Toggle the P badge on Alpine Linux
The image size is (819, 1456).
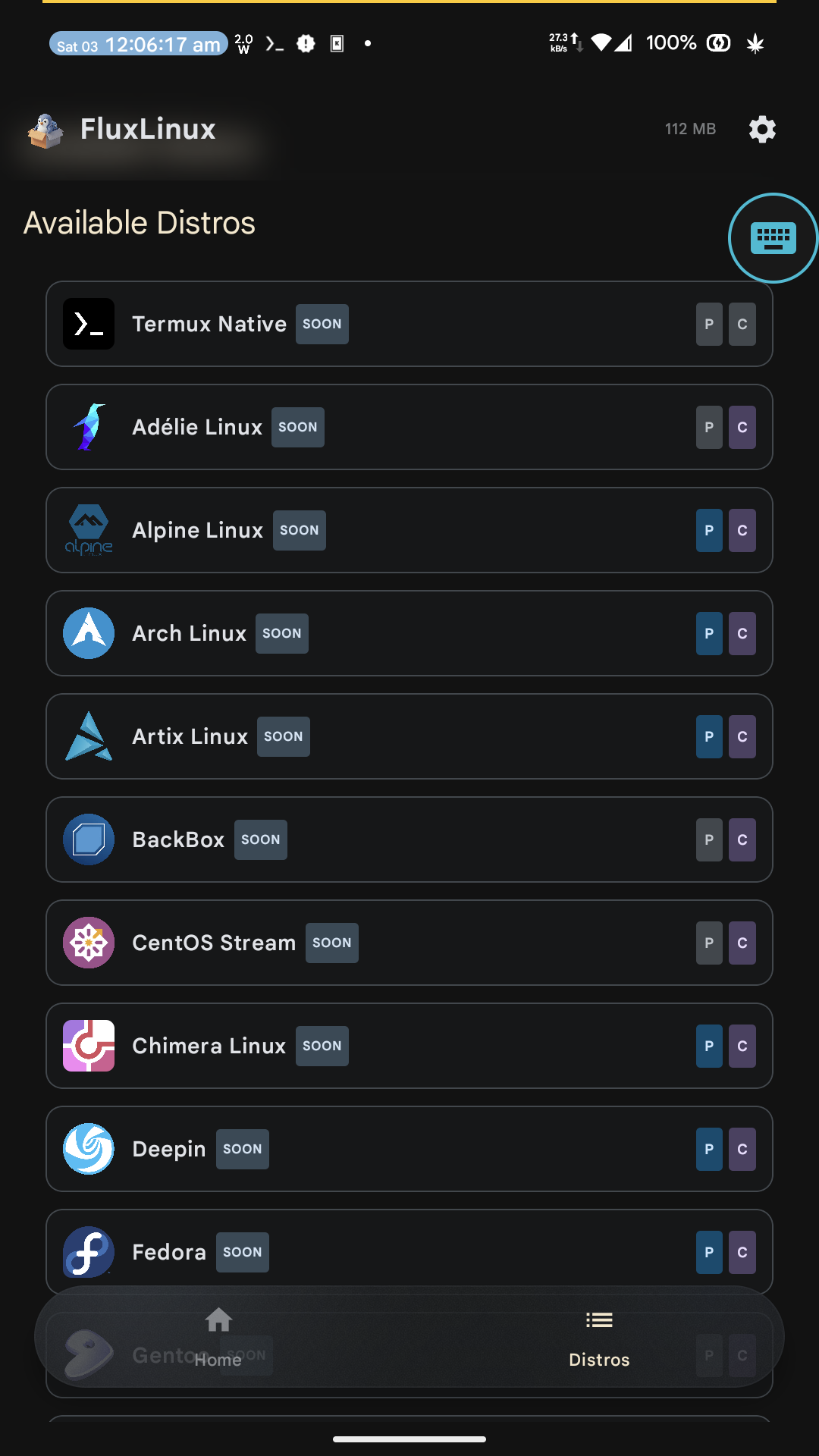point(709,530)
